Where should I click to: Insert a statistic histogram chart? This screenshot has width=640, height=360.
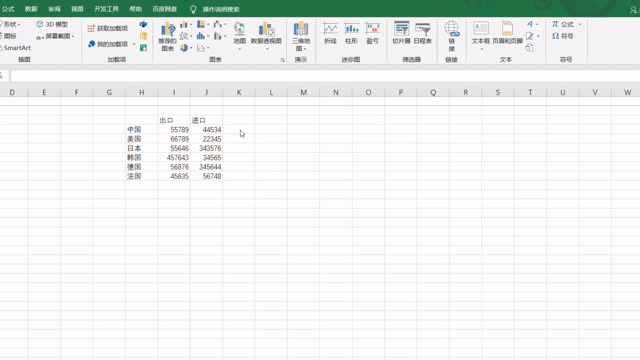(203, 36)
